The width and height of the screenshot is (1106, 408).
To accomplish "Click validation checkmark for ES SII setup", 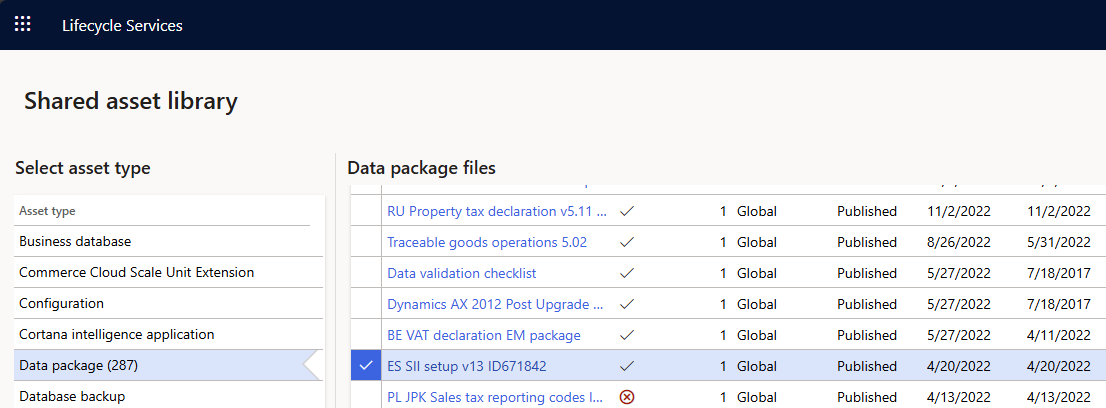I will click(x=626, y=366).
